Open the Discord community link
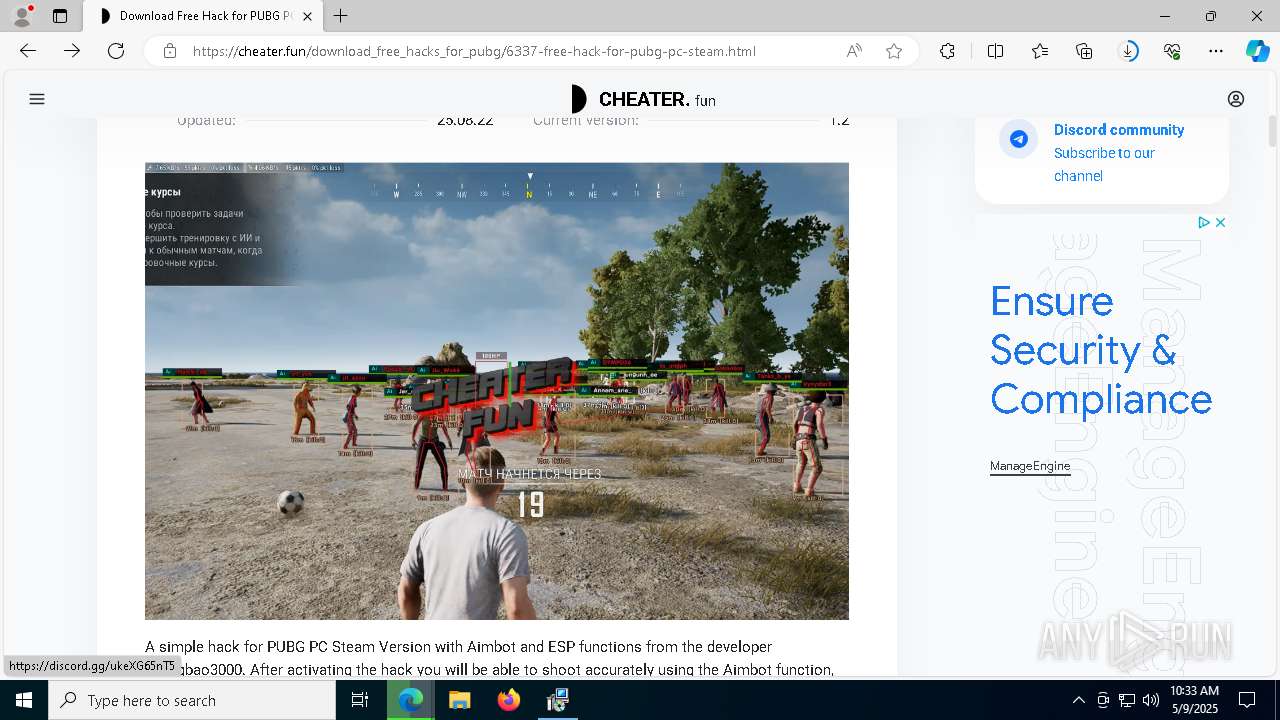This screenshot has height=720, width=1280. [1119, 130]
